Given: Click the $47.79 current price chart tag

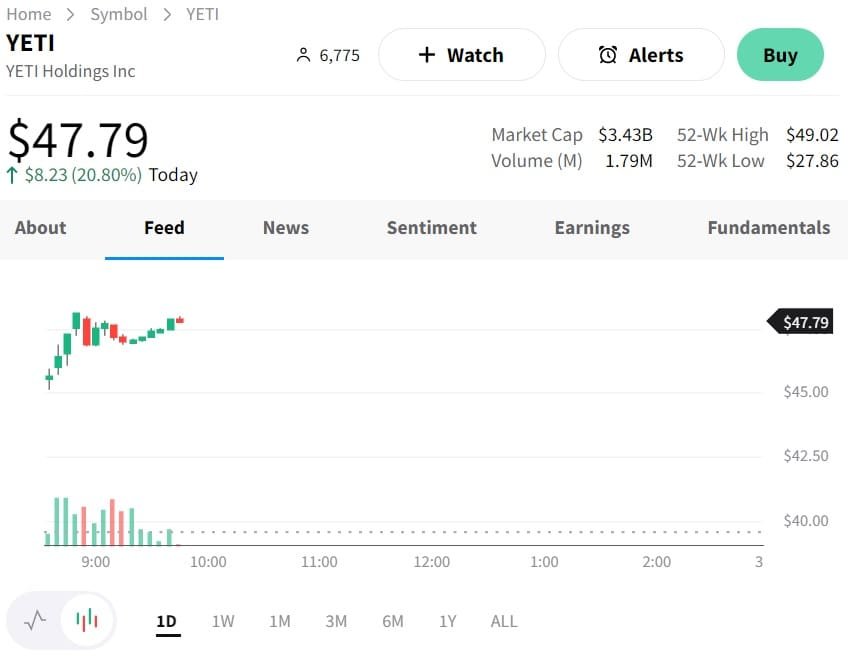Looking at the screenshot, I should [x=803, y=322].
